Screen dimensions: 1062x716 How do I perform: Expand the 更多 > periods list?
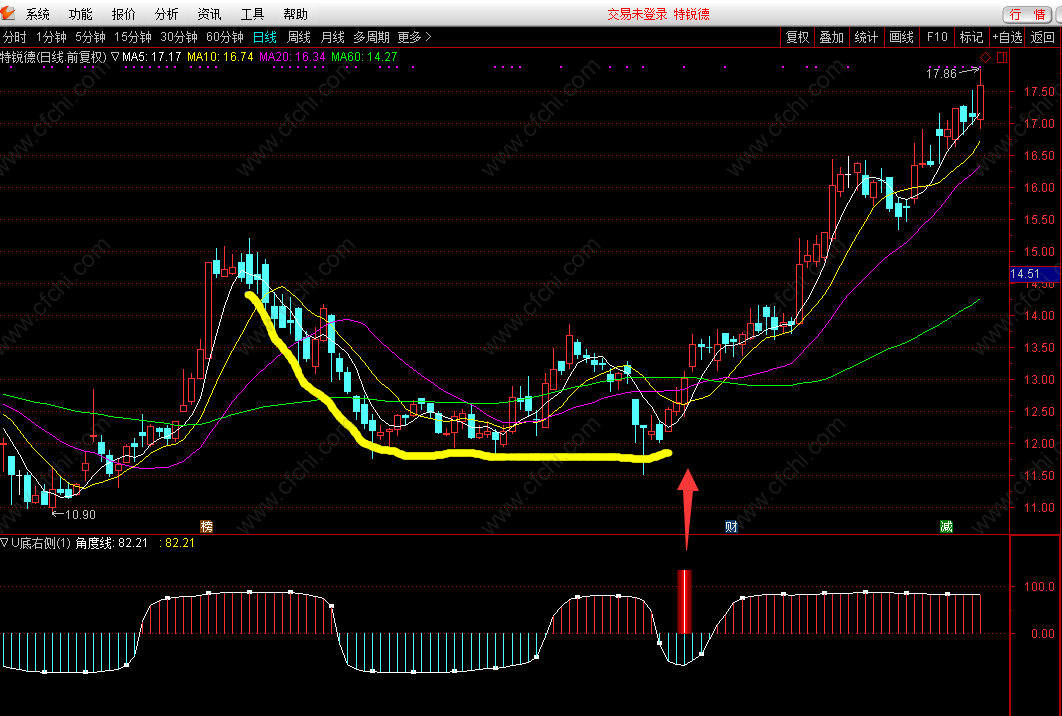pyautogui.click(x=415, y=37)
